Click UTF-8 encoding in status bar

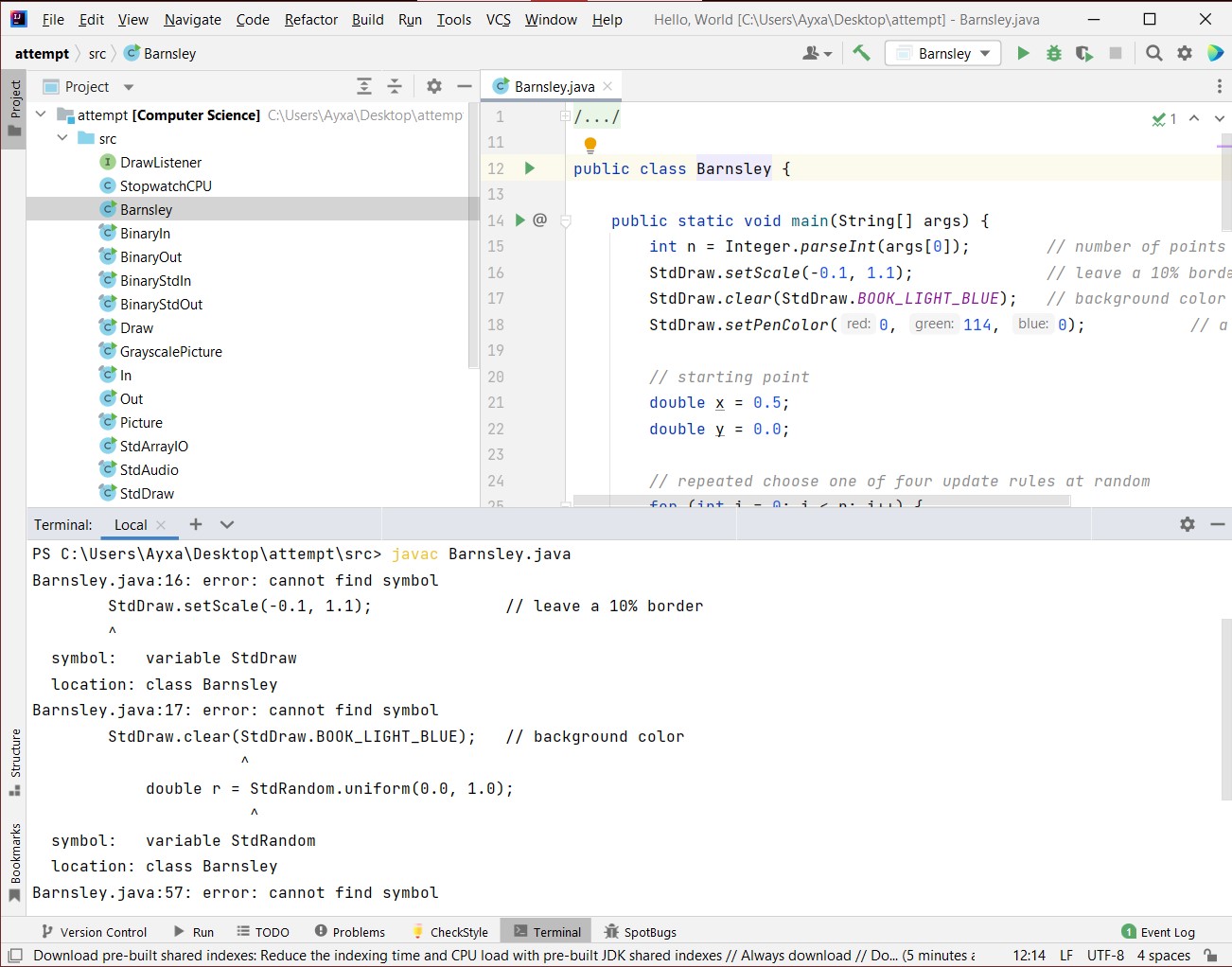tap(1105, 956)
